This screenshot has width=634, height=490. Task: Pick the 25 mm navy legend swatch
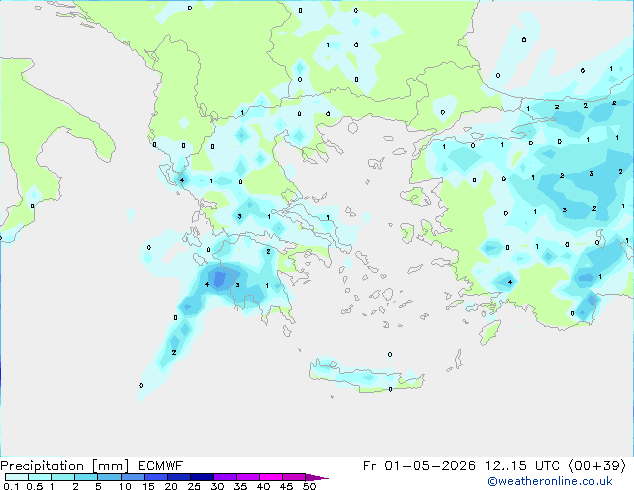[x=202, y=477]
